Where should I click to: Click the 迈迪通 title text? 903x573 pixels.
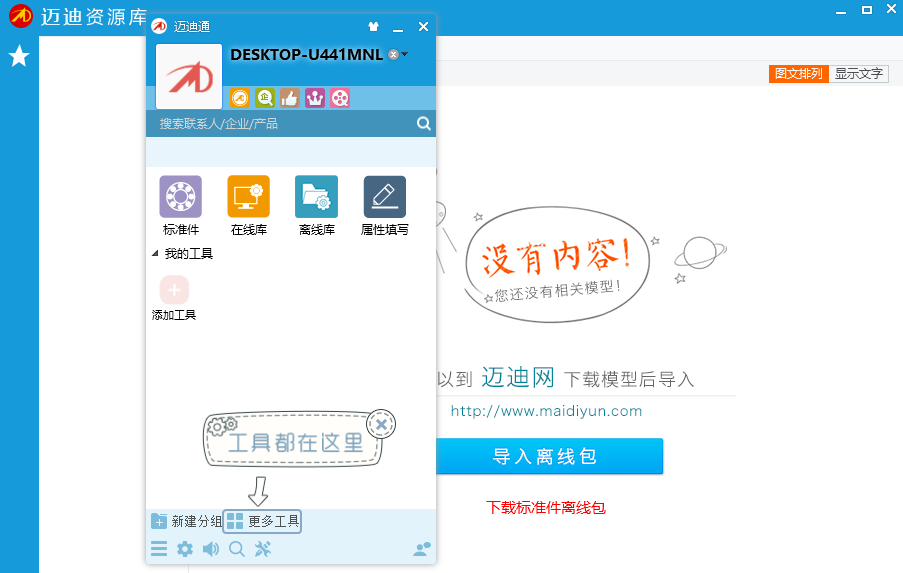[x=192, y=26]
